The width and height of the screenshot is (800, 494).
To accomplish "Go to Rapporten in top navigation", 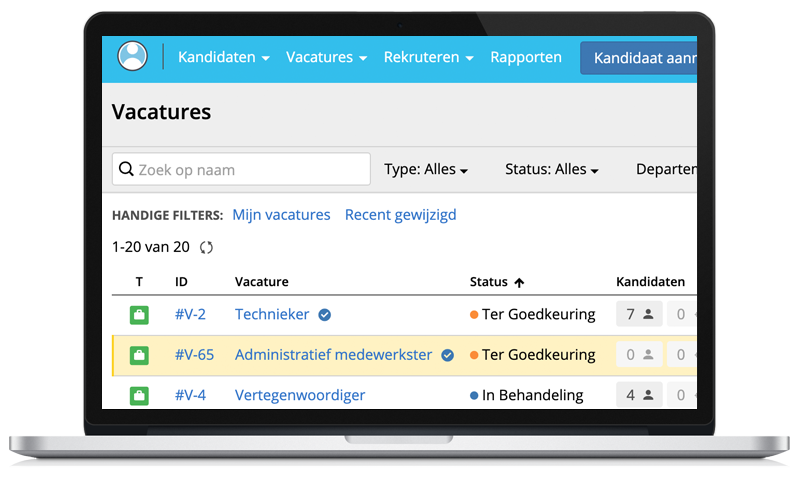I will pyautogui.click(x=526, y=58).
